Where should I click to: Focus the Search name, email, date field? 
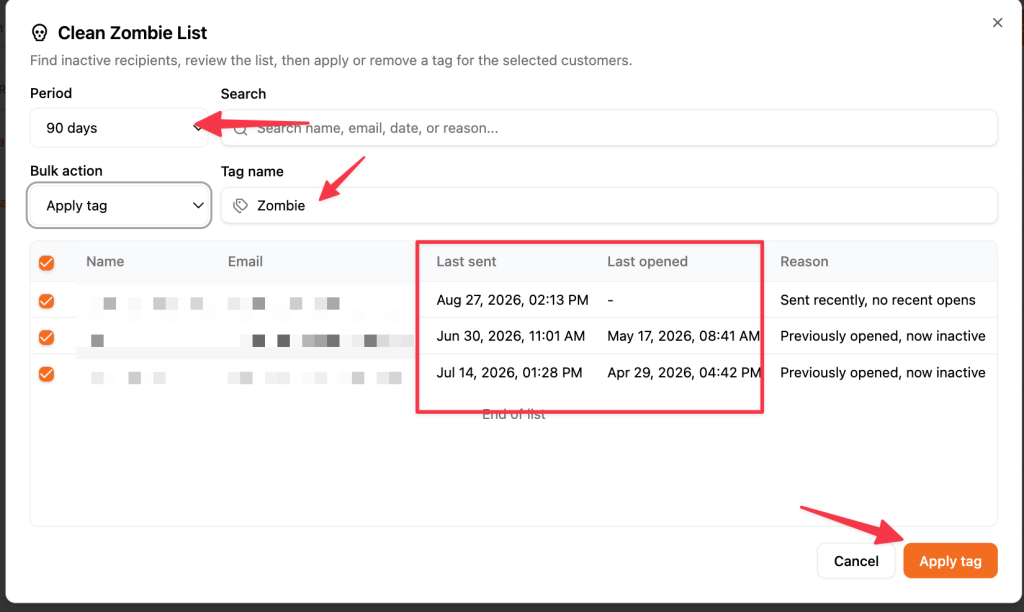coord(609,128)
